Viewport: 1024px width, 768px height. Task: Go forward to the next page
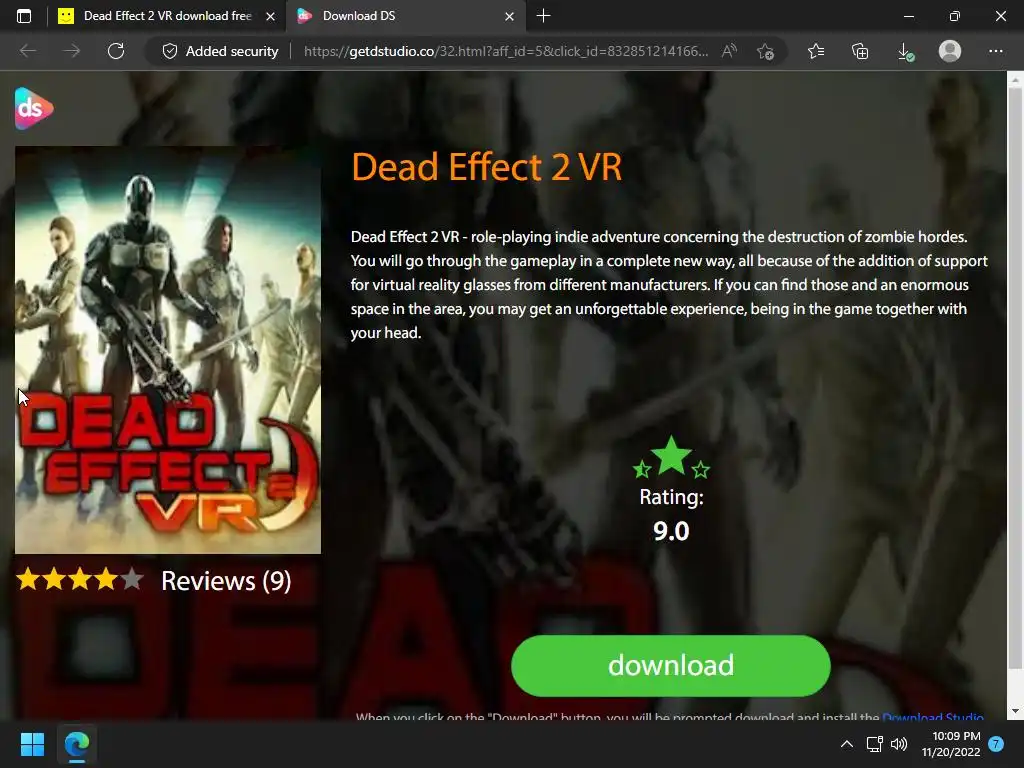71,51
